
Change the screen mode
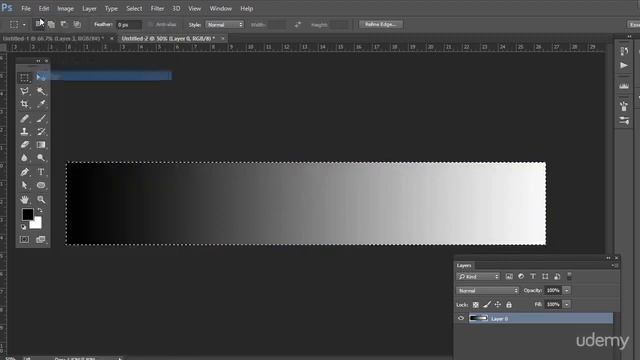tap(40, 240)
